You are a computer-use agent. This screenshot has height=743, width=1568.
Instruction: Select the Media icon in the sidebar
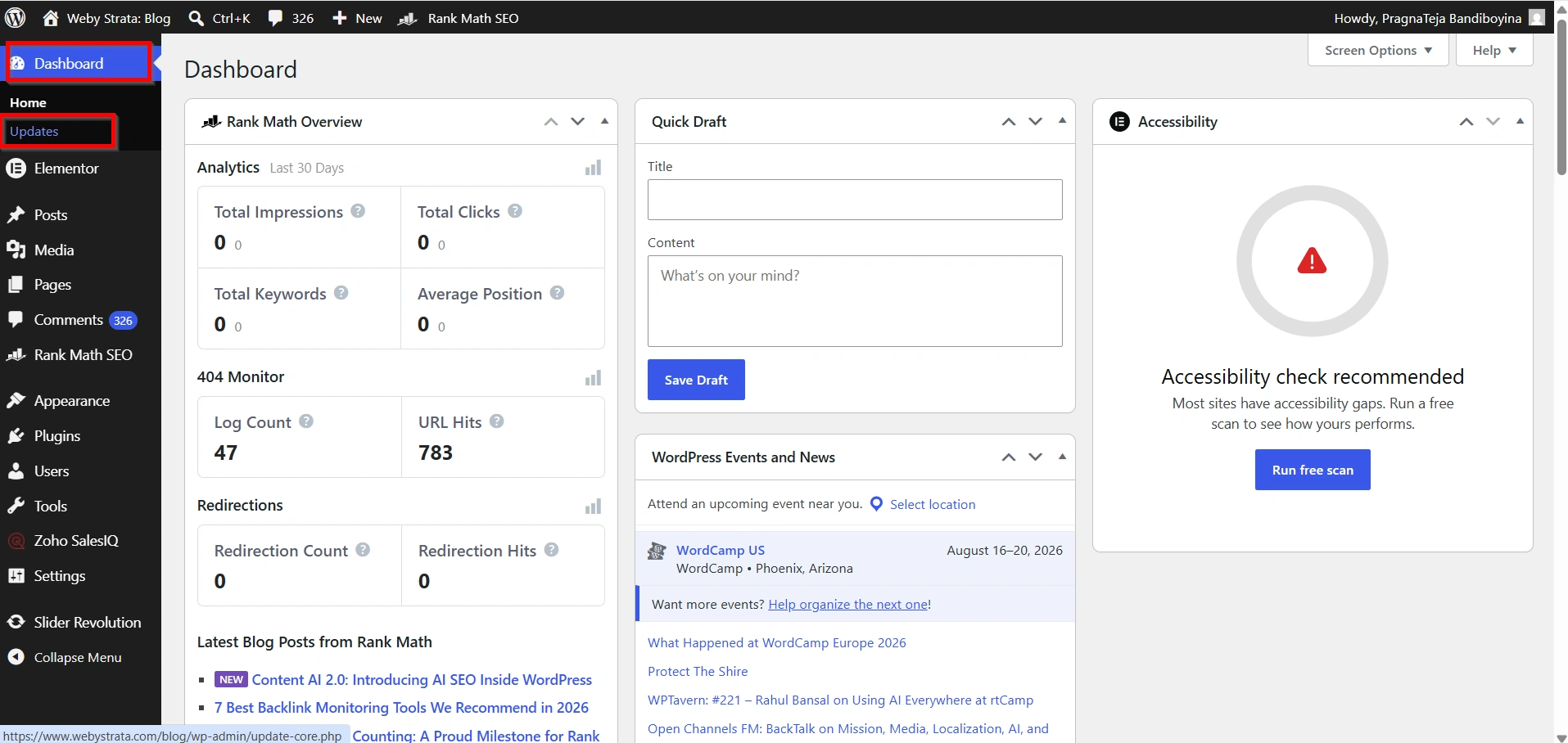click(16, 250)
